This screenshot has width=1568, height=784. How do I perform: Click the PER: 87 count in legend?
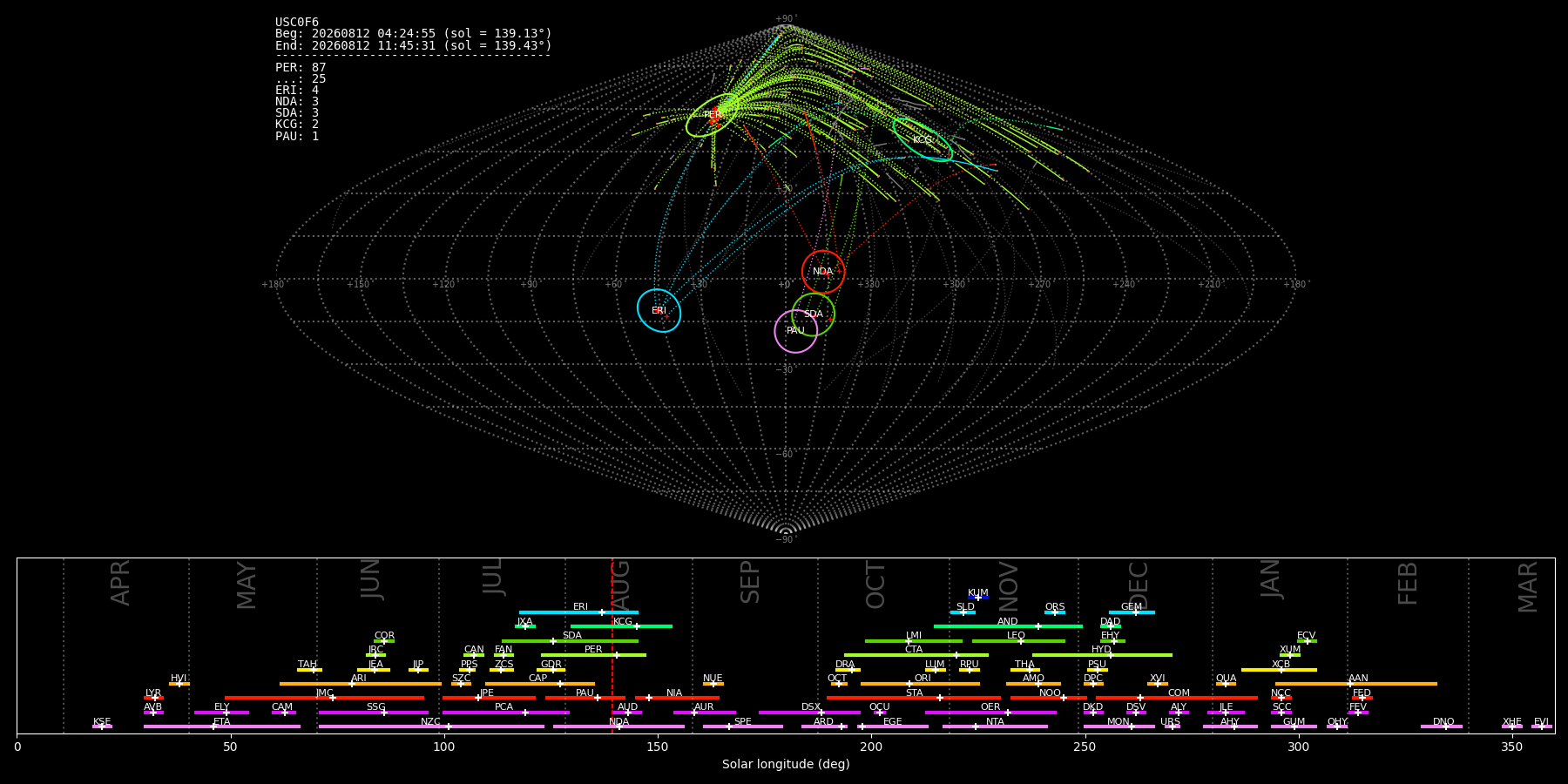[x=301, y=68]
